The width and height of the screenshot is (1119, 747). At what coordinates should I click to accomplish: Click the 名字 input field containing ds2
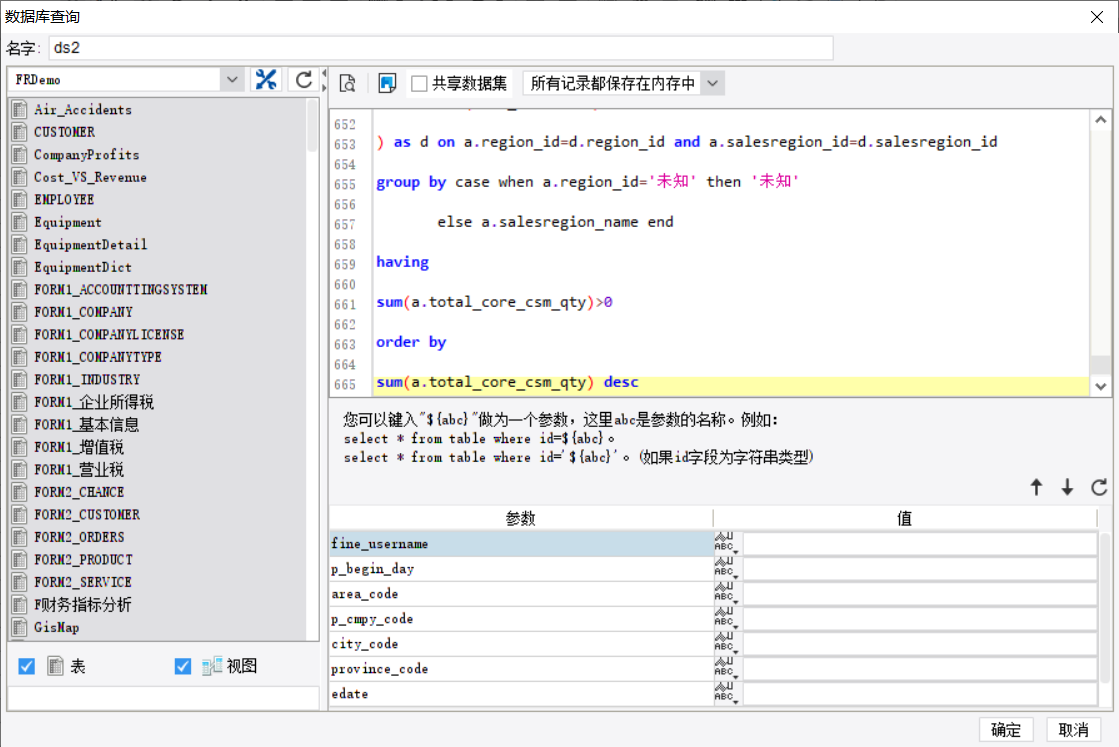[441, 48]
